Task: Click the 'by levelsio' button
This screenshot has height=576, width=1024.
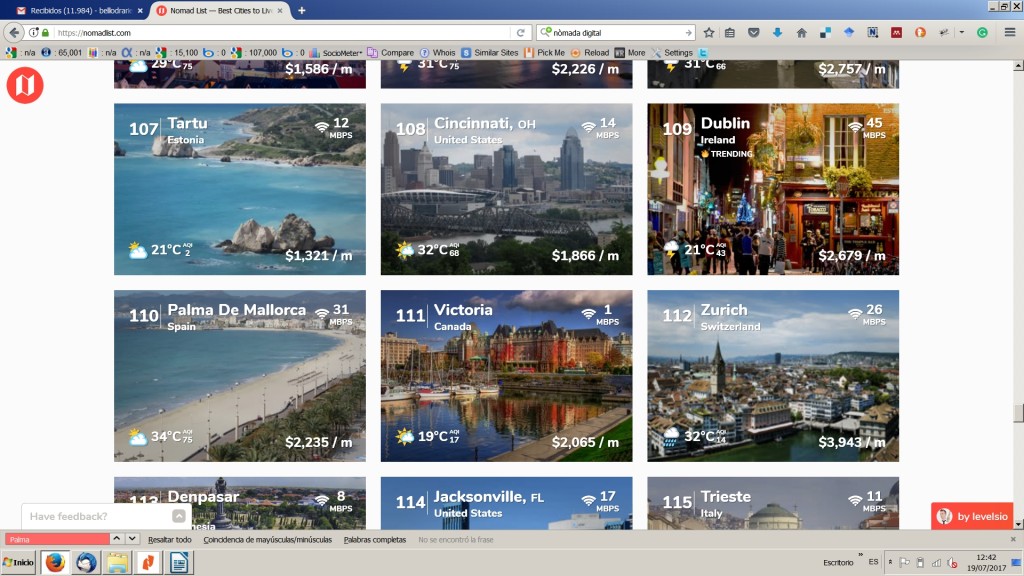Action: tap(972, 517)
